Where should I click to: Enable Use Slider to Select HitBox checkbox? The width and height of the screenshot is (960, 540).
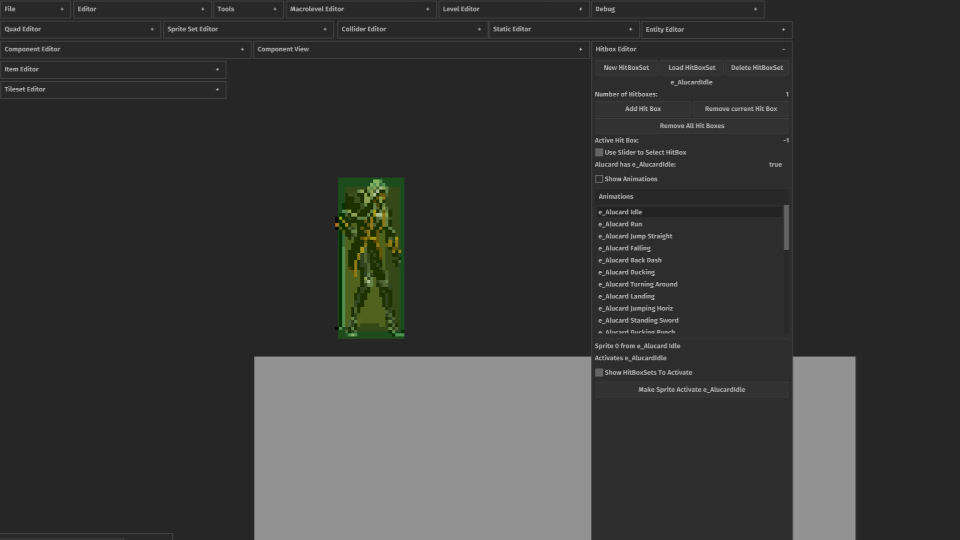(x=599, y=152)
